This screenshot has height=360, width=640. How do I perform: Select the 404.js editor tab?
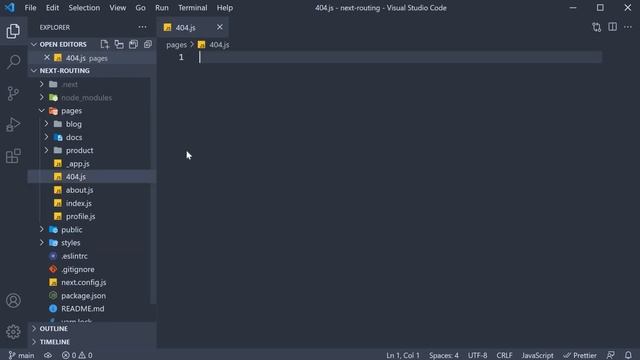click(193, 27)
